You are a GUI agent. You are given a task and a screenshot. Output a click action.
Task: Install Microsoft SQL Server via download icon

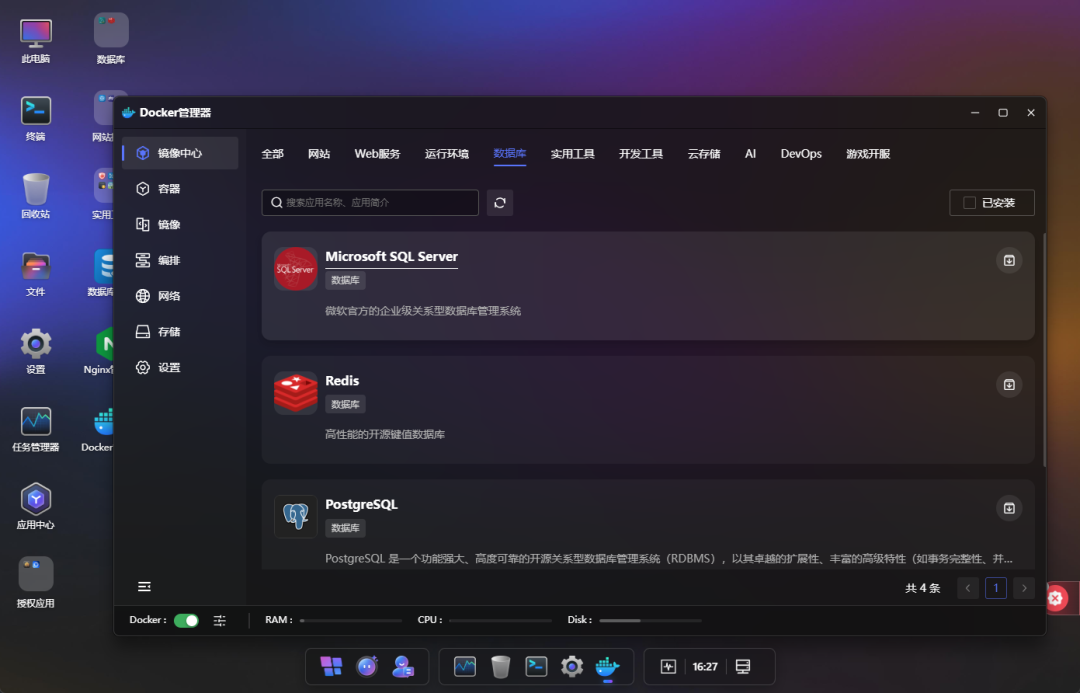click(1009, 260)
